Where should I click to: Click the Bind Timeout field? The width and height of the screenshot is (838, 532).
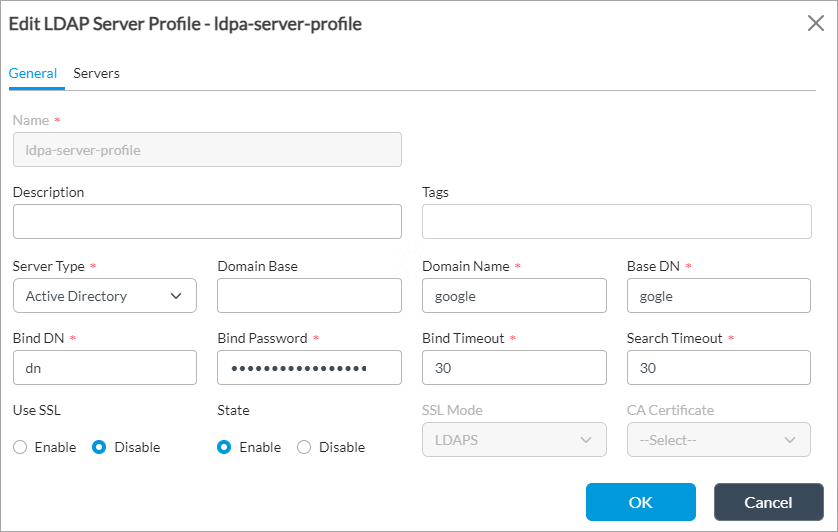[514, 368]
